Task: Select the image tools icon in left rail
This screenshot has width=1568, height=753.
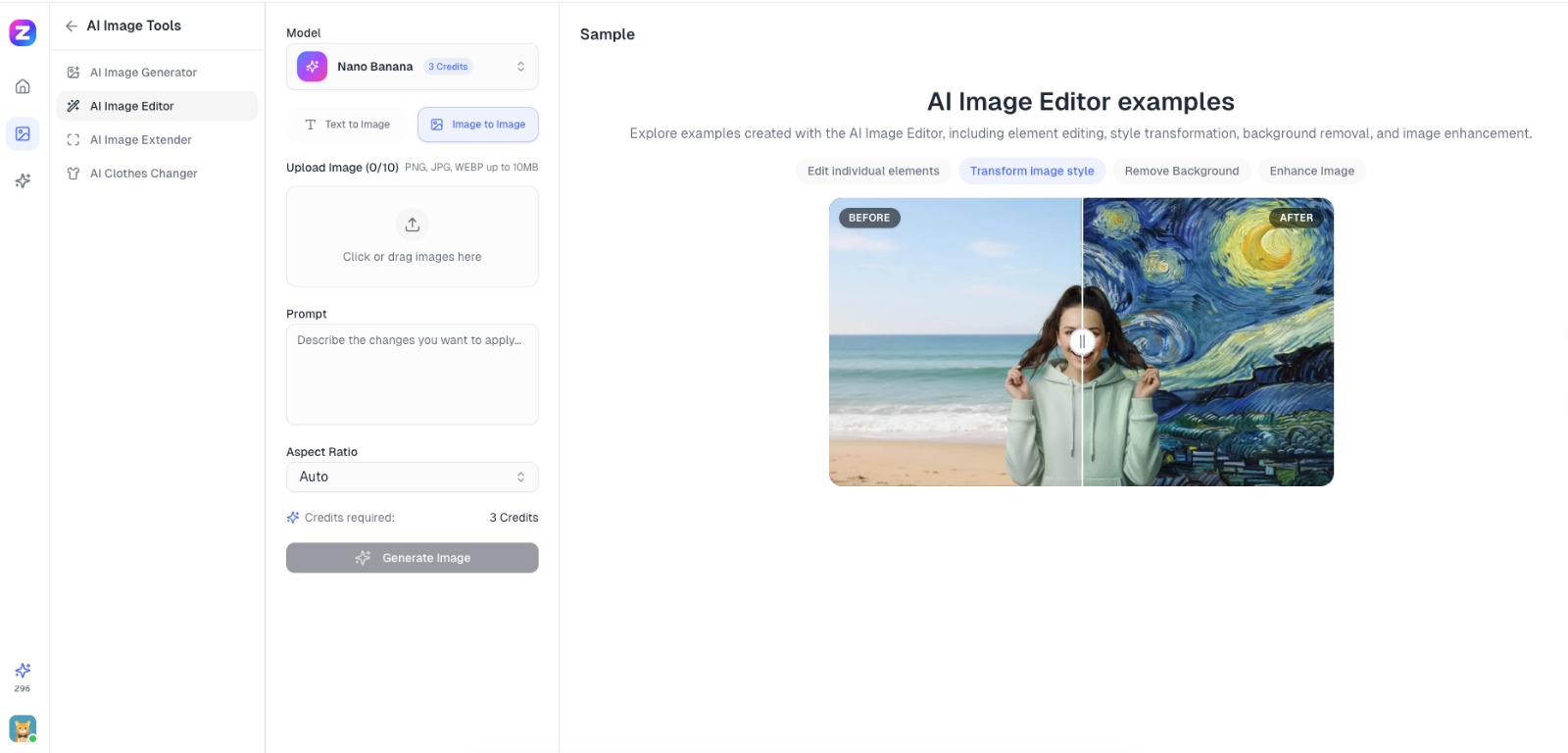Action: click(23, 133)
